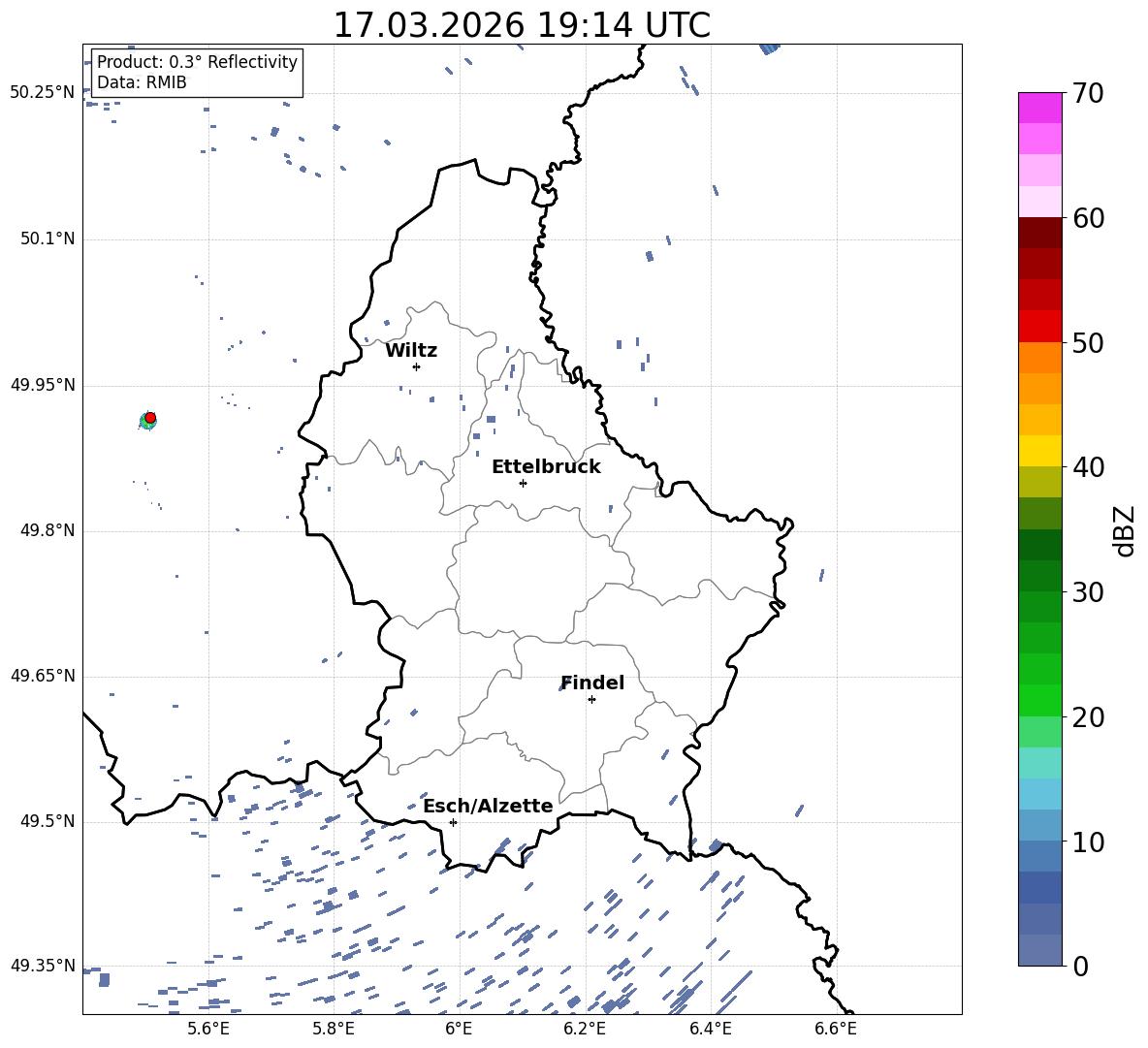Click colorbar tick label 30
This screenshot has width=1148, height=1048.
(1088, 592)
